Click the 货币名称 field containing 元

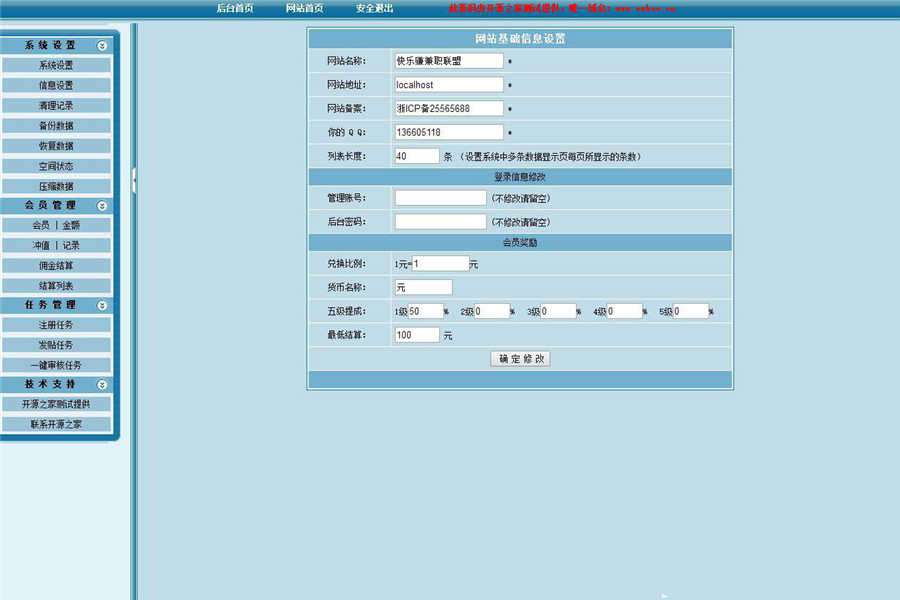pyautogui.click(x=424, y=287)
